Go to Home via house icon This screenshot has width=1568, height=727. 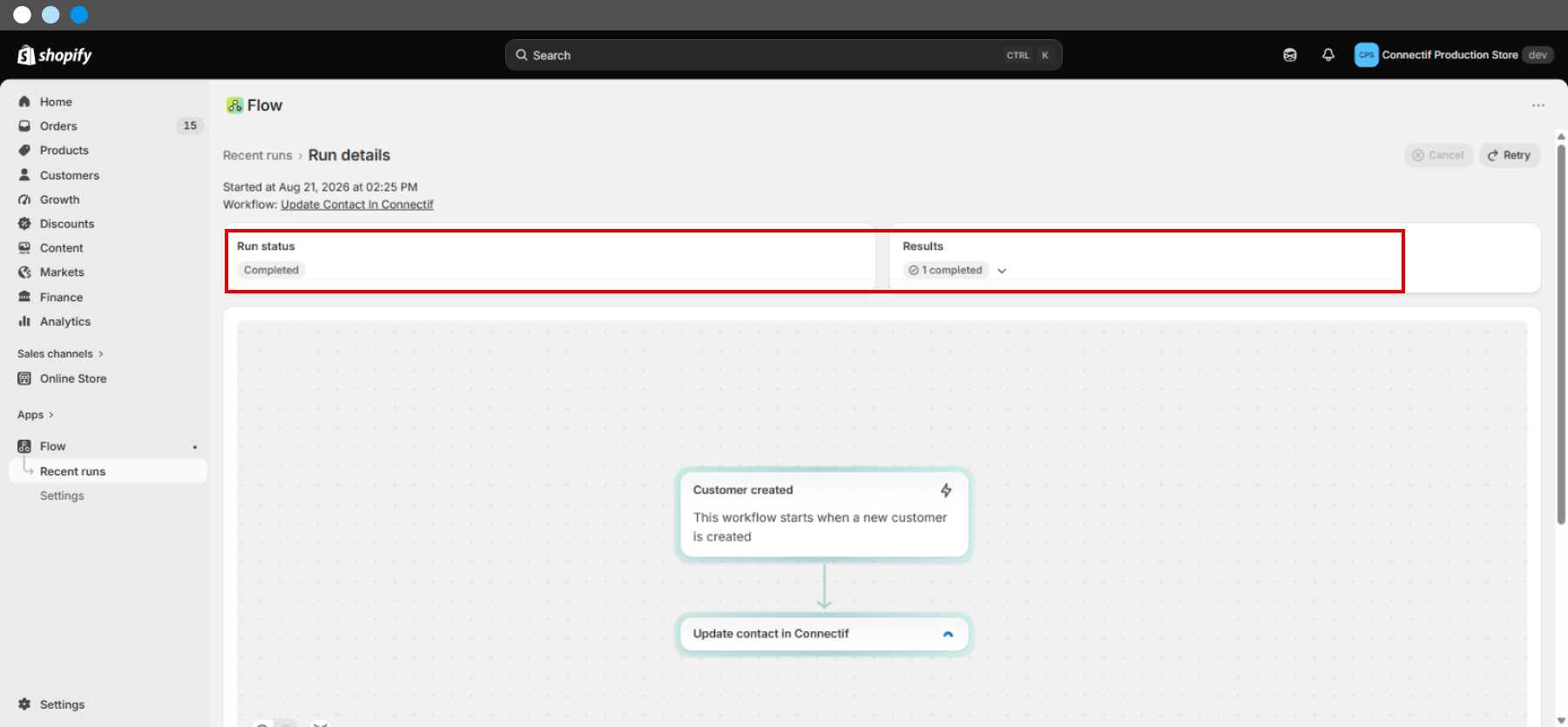24,102
